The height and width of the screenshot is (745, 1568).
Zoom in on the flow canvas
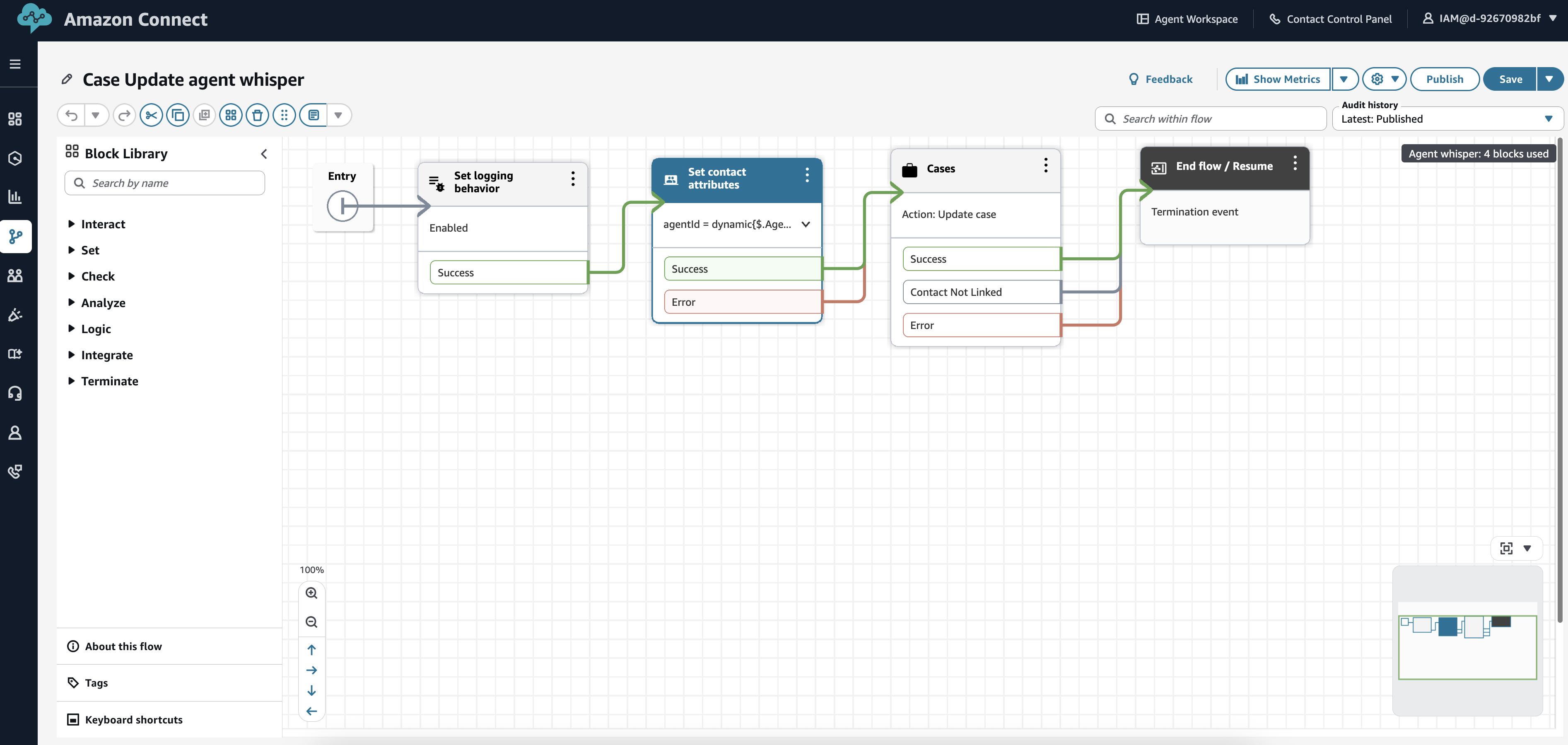click(x=311, y=593)
